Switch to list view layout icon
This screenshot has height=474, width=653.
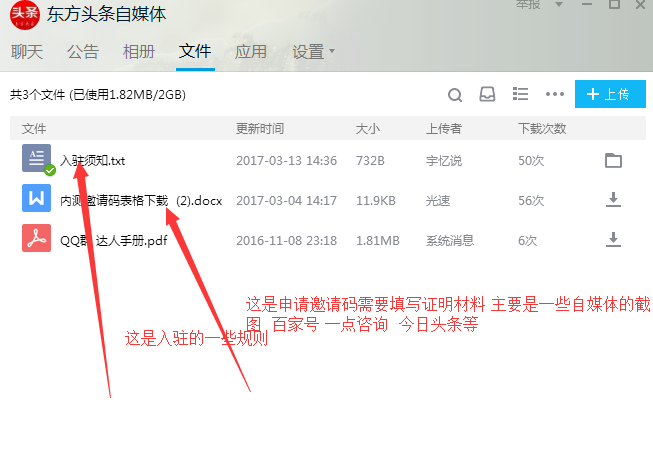pos(520,94)
